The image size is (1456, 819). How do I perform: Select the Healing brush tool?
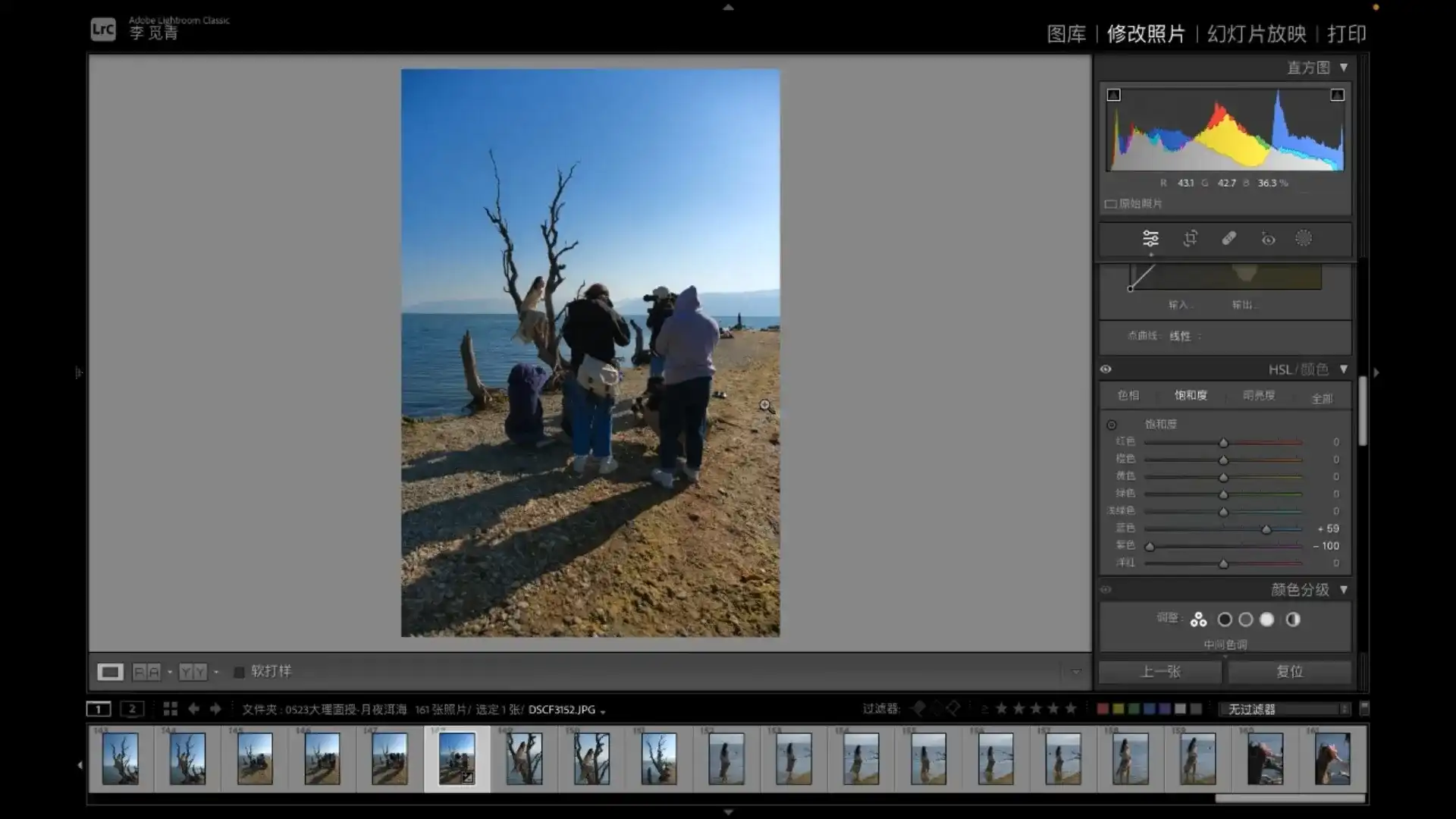click(1229, 239)
